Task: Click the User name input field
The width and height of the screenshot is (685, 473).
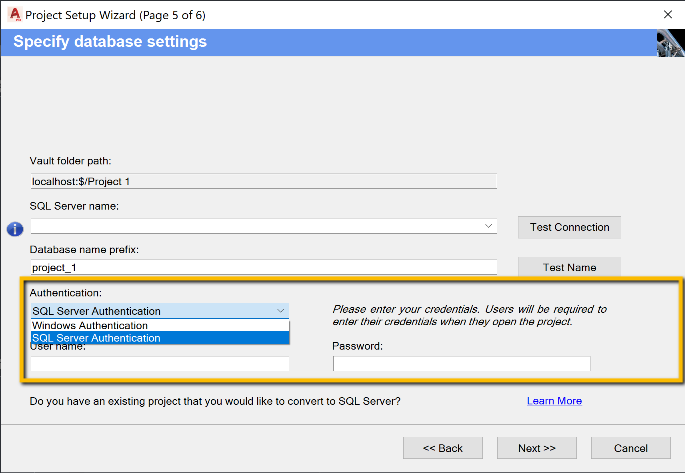Action: tap(160, 364)
